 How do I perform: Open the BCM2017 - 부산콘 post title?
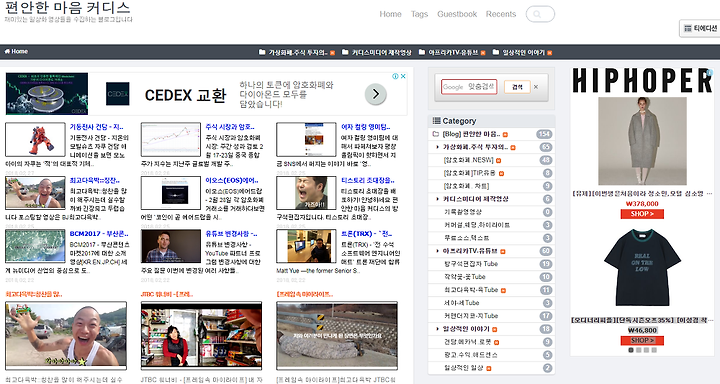pos(99,234)
